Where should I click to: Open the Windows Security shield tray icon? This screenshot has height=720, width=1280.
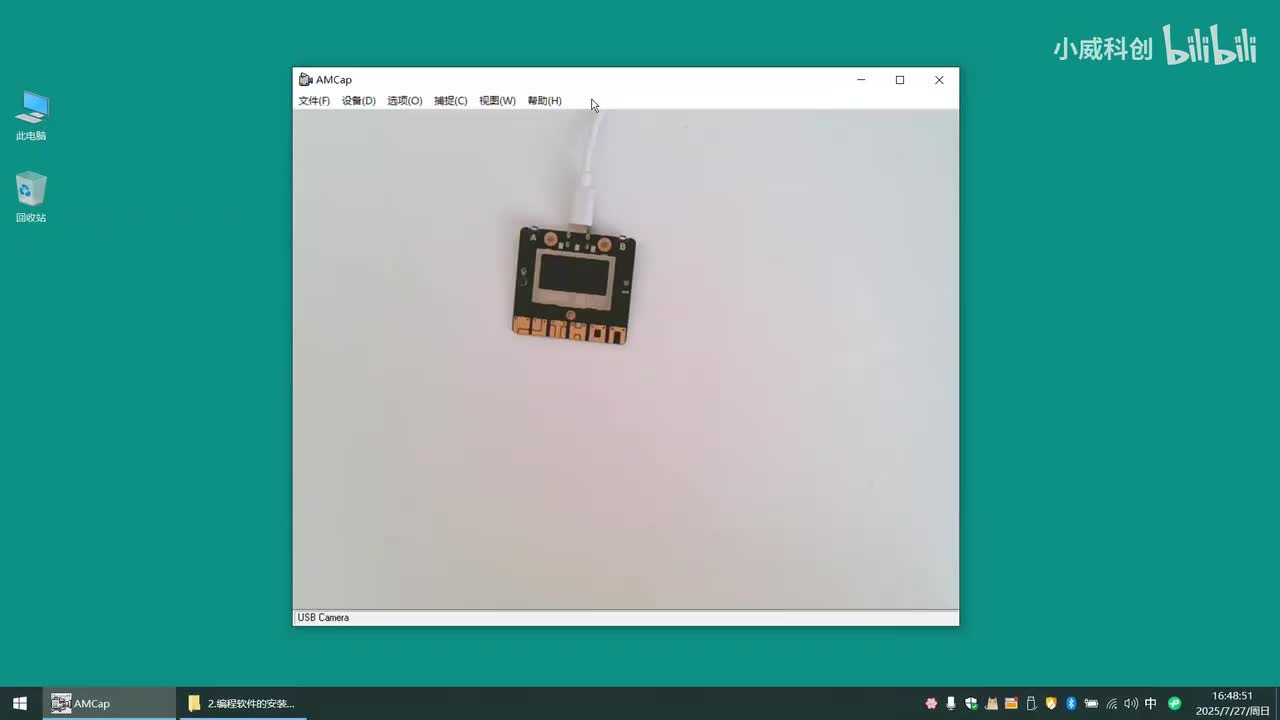coord(971,704)
